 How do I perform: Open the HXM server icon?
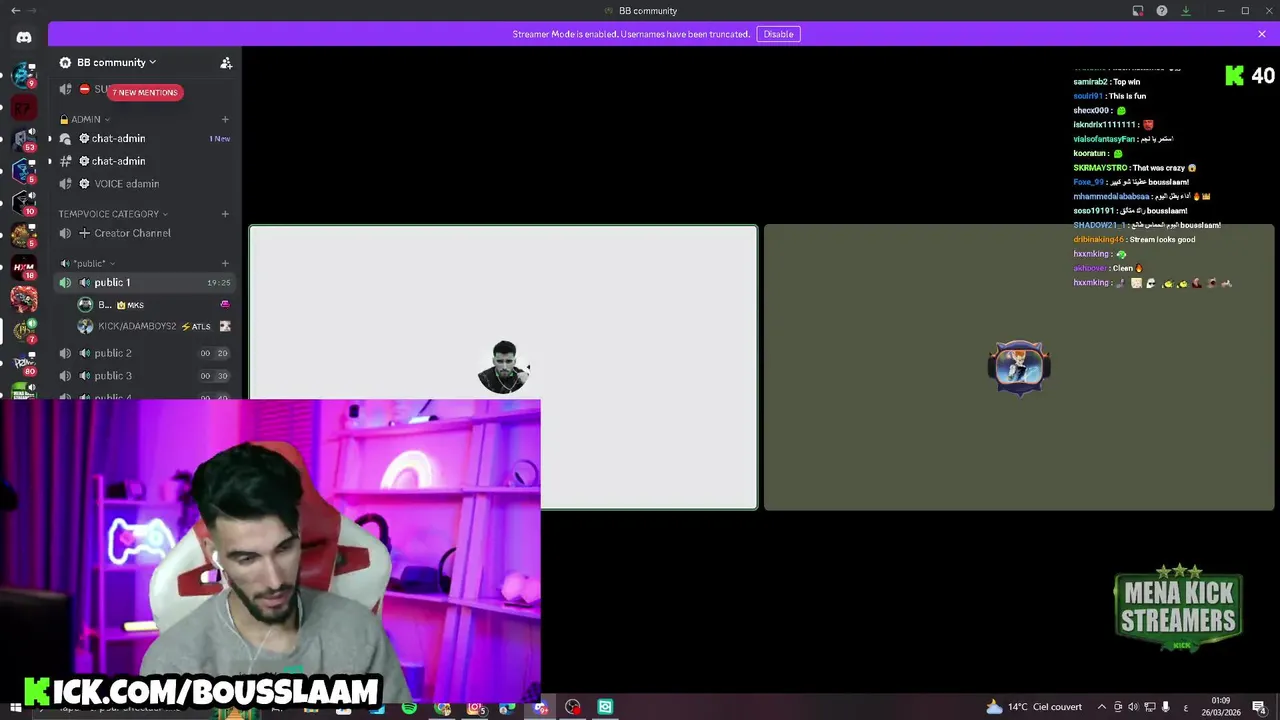[24, 266]
